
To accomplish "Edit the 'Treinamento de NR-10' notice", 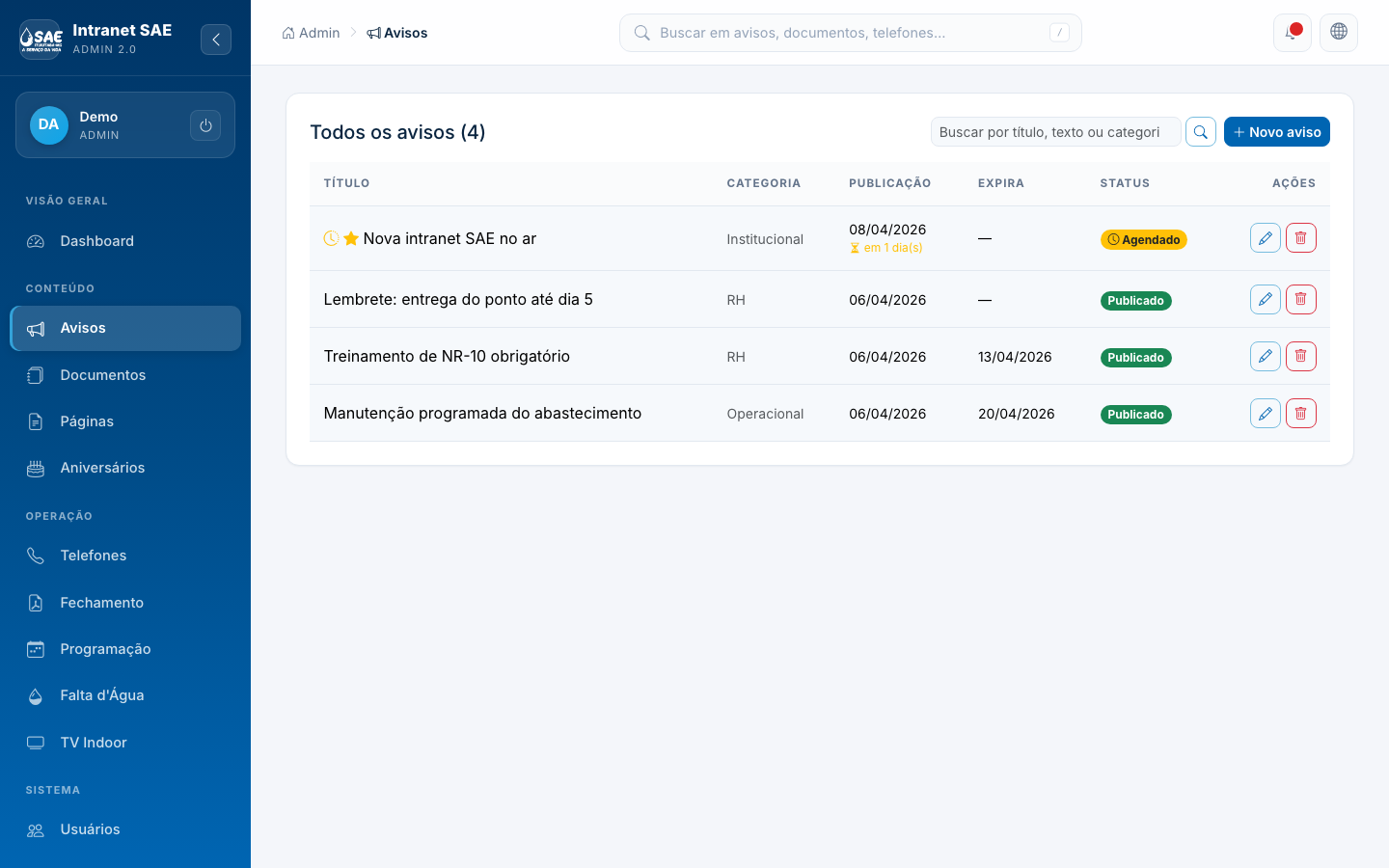I will 1266,356.
